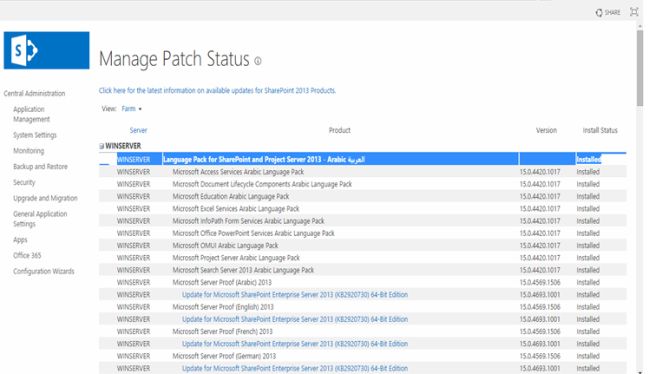Click the Version column header
The height and width of the screenshot is (374, 650).
[546, 130]
